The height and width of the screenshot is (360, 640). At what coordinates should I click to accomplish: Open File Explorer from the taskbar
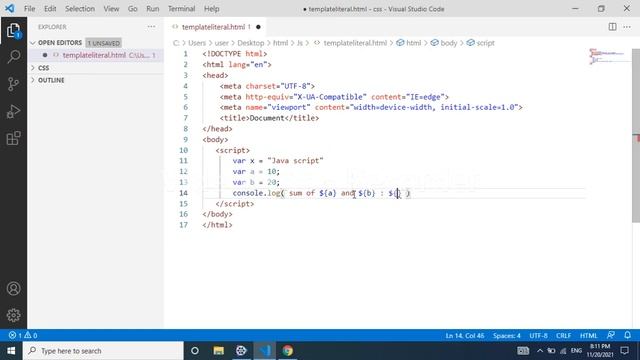[x=218, y=351]
